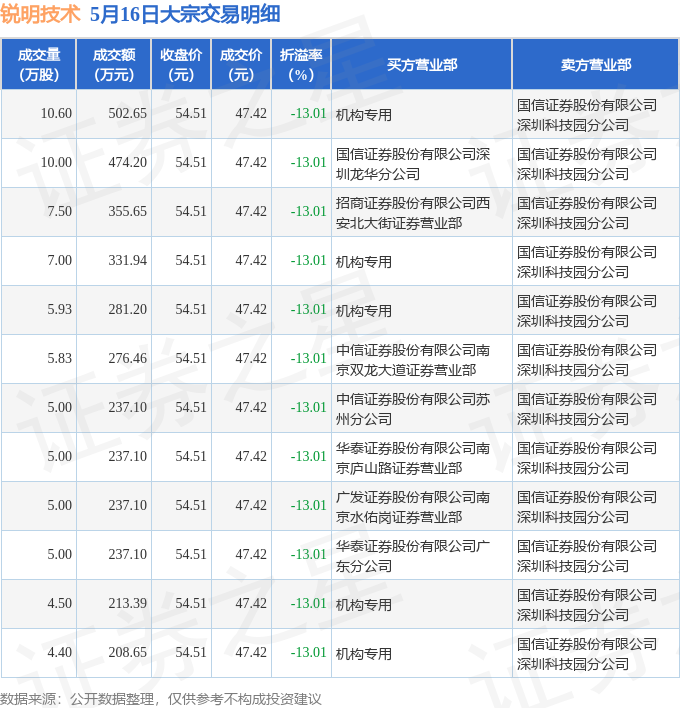680x708 pixels.
Task: Click 机构专用 in the 208.65 row
Action: coord(363,654)
